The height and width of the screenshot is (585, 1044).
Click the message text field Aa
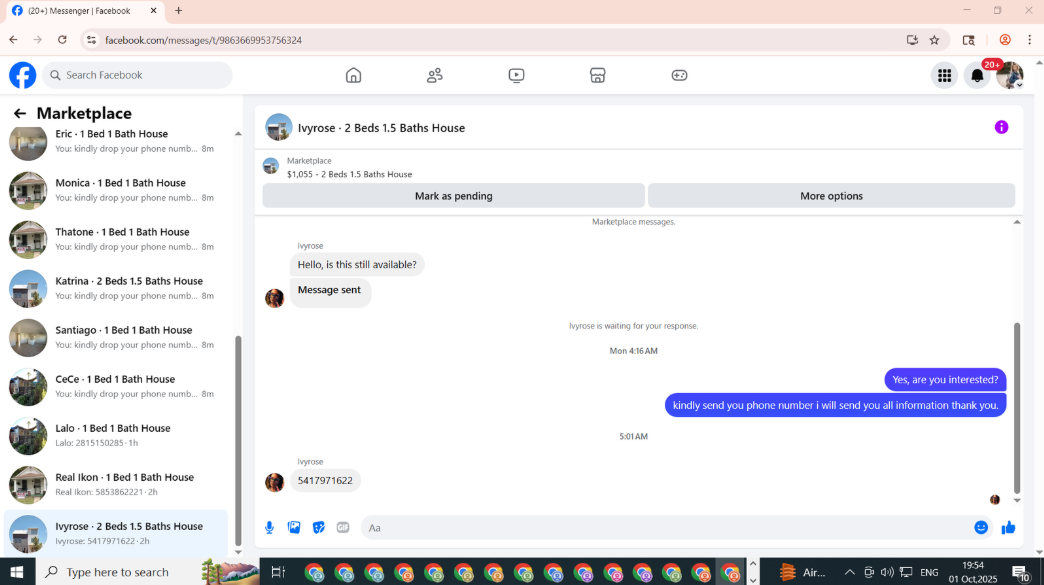(x=666, y=528)
